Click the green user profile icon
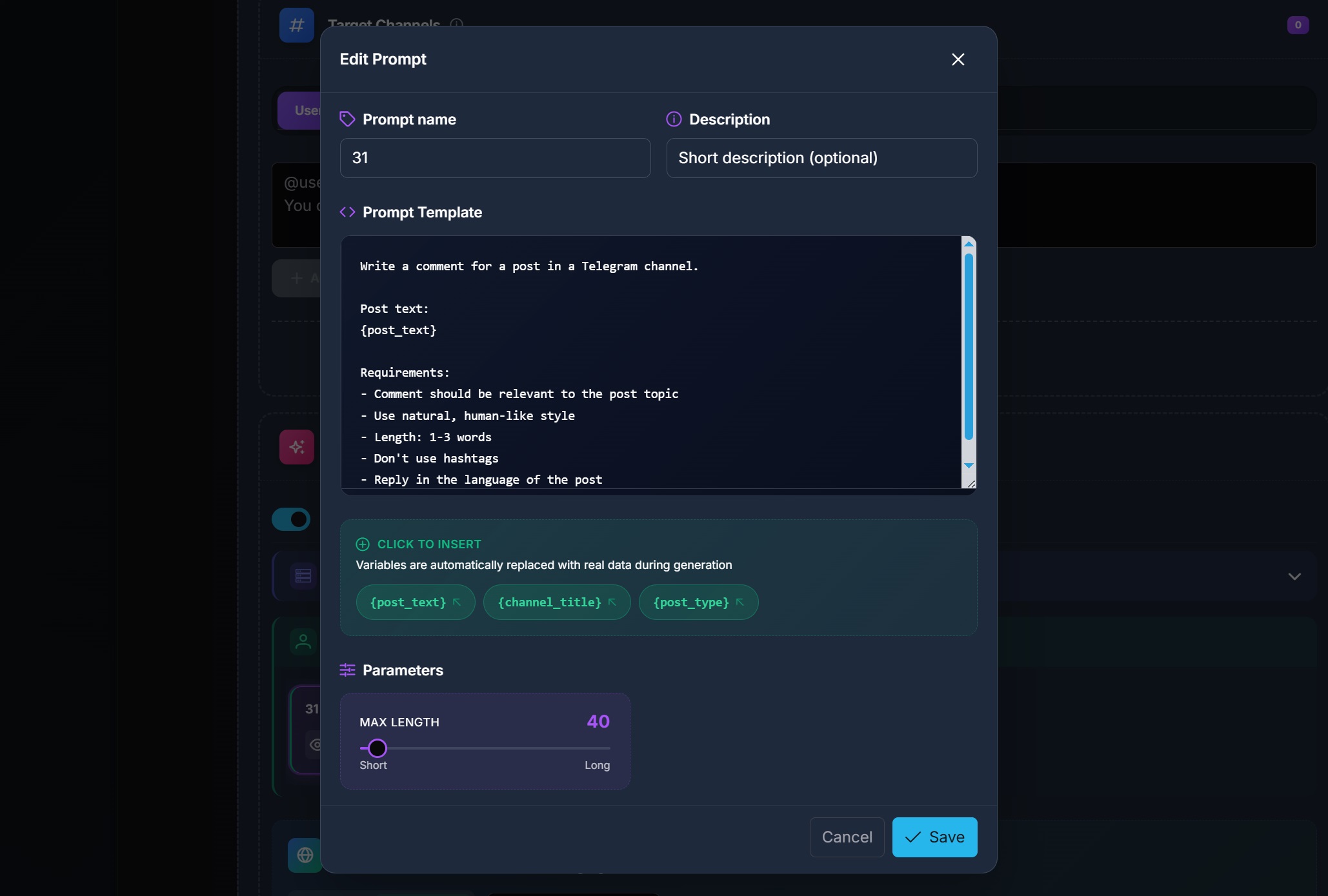 coord(303,642)
